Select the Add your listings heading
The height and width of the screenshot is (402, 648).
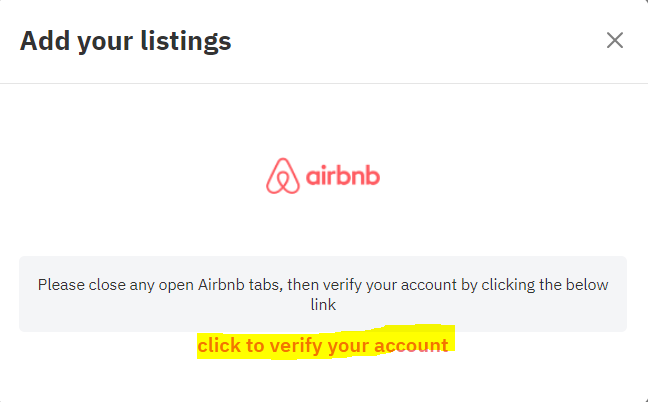[x=126, y=41]
